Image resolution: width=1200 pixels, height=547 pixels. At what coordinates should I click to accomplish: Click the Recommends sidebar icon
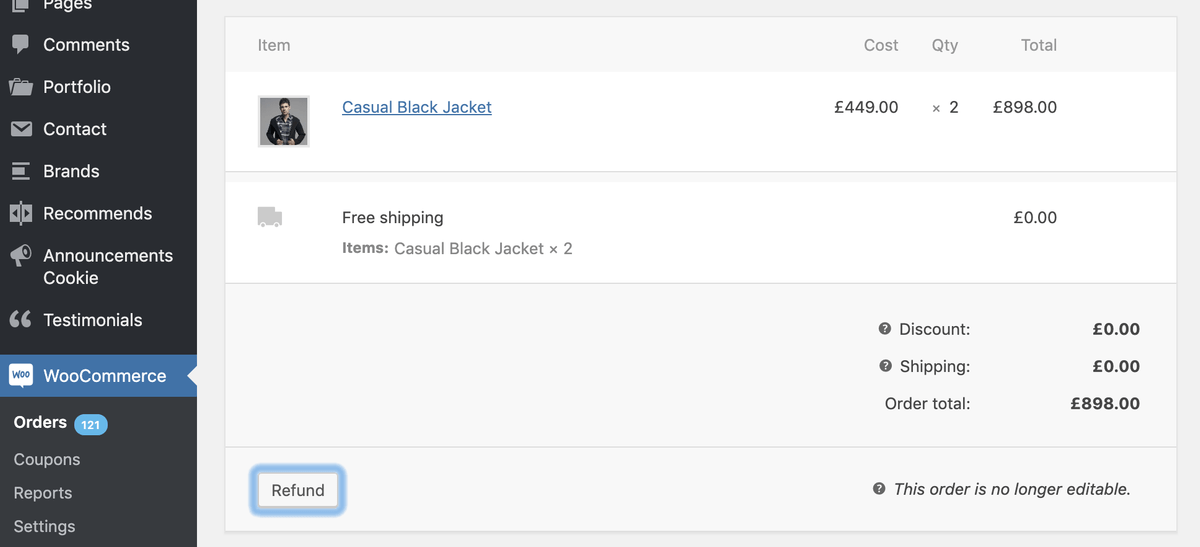click(x=20, y=213)
